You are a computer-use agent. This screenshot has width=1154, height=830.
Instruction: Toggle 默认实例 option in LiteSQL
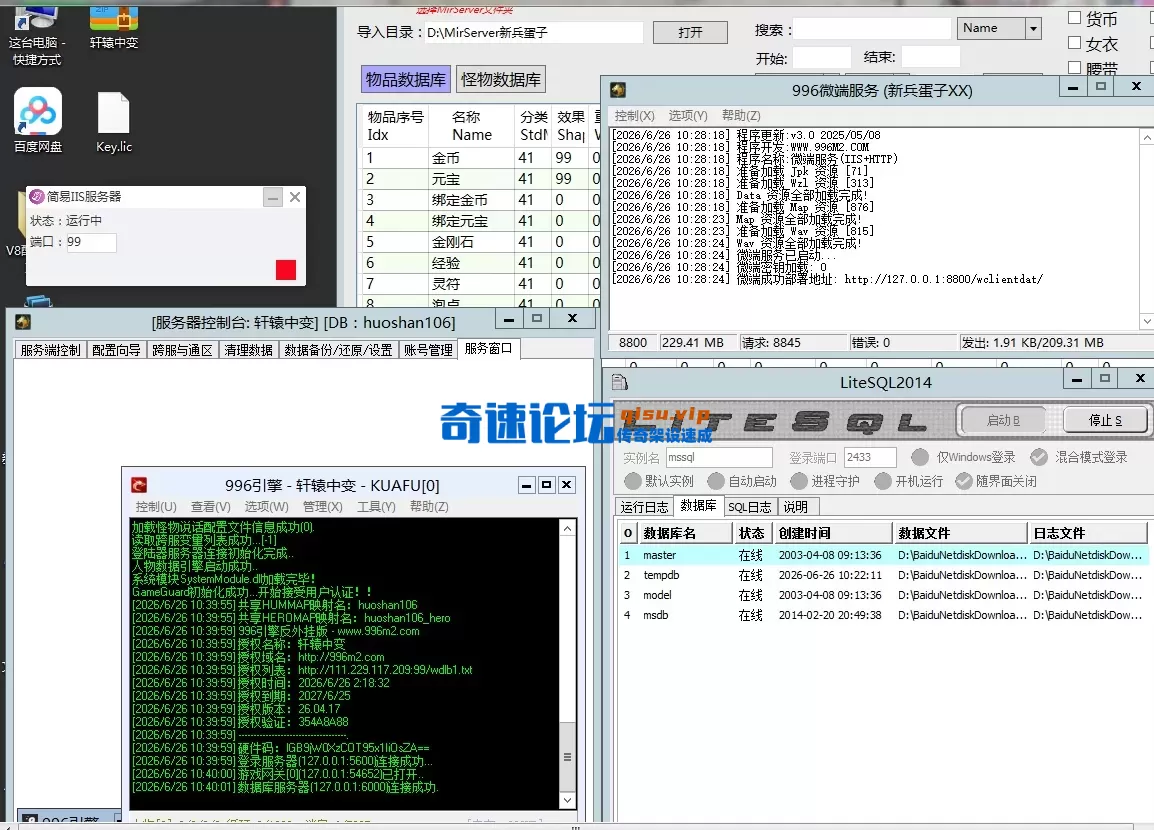coord(633,481)
